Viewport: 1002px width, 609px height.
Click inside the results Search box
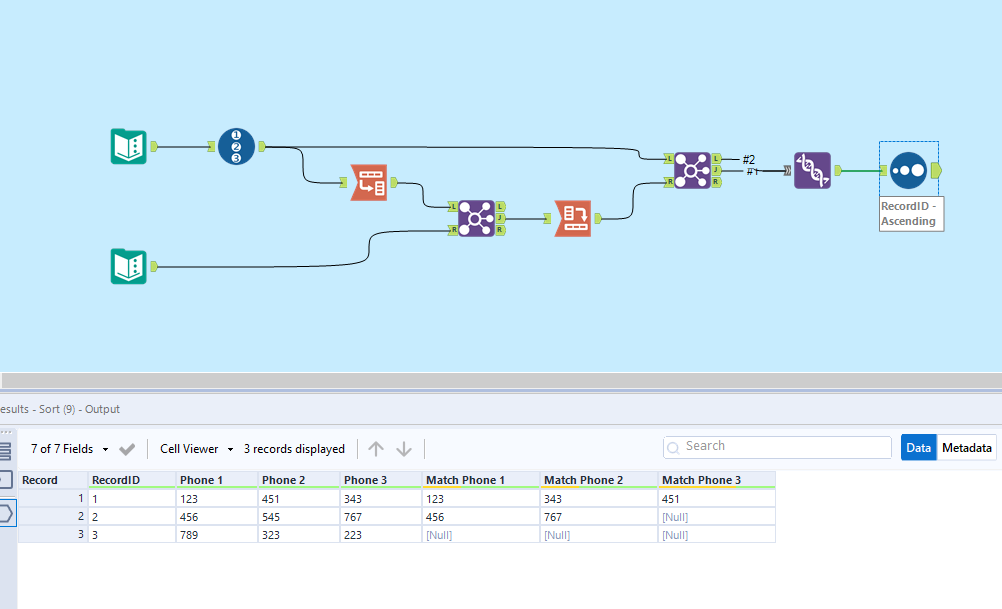tap(776, 446)
